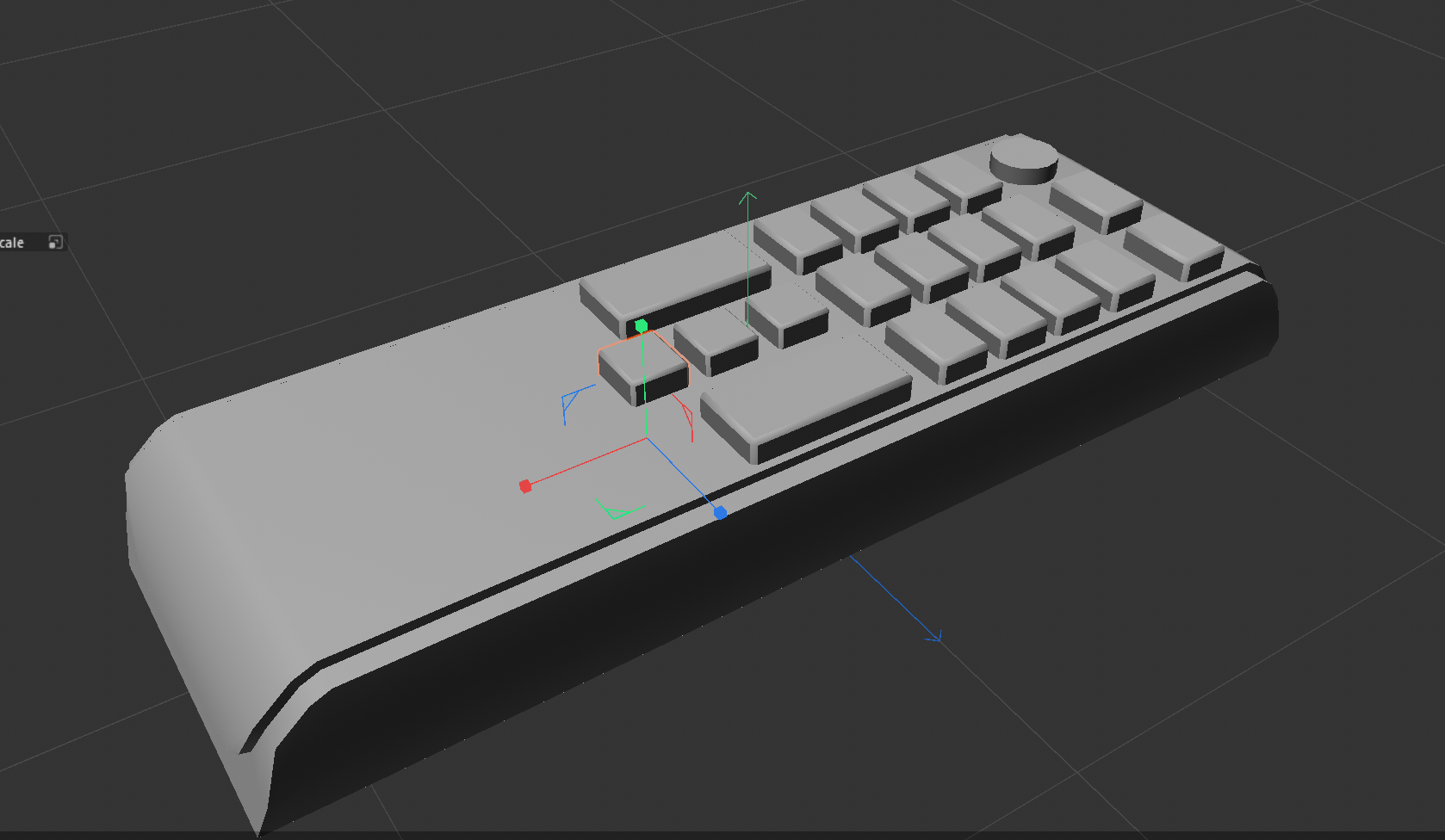Click the Scale tooltip label

click(10, 243)
